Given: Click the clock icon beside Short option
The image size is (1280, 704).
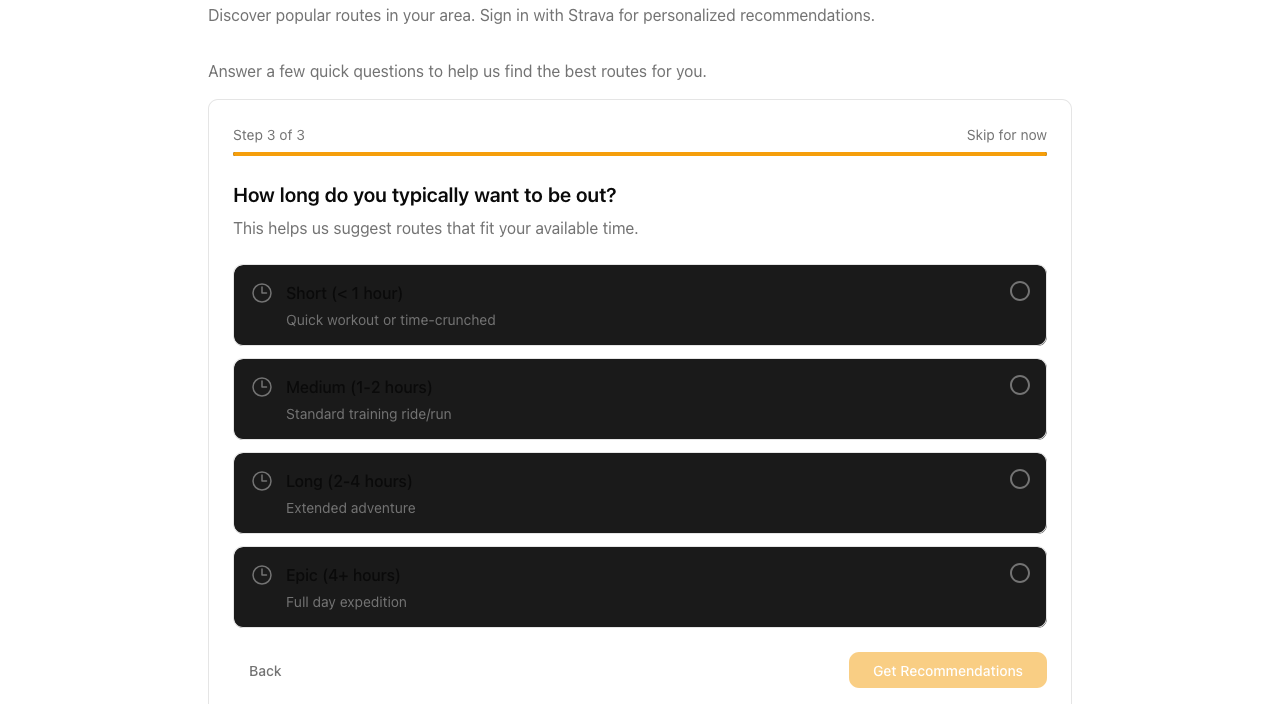Looking at the screenshot, I should coord(262,293).
